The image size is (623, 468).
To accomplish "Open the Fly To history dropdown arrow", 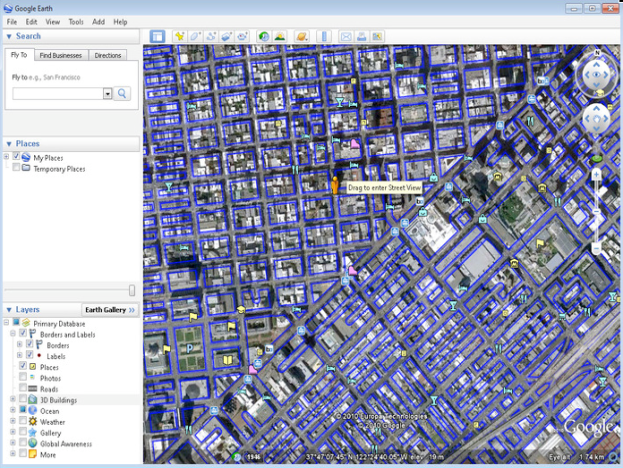I will (x=107, y=94).
